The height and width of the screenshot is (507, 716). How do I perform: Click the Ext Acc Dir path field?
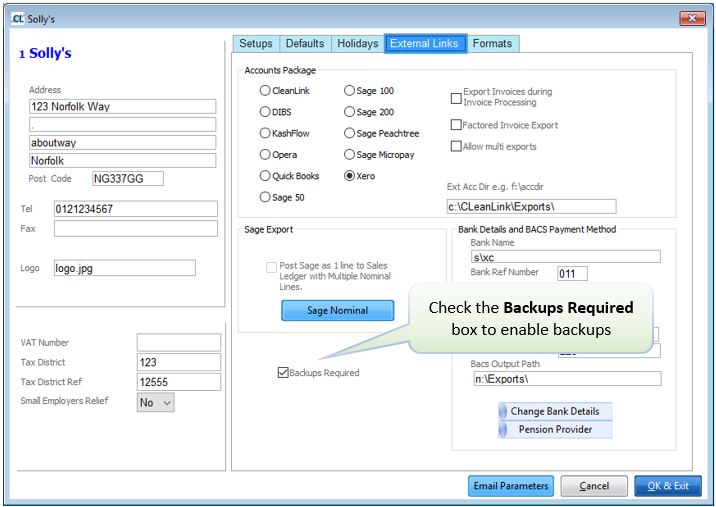point(532,206)
